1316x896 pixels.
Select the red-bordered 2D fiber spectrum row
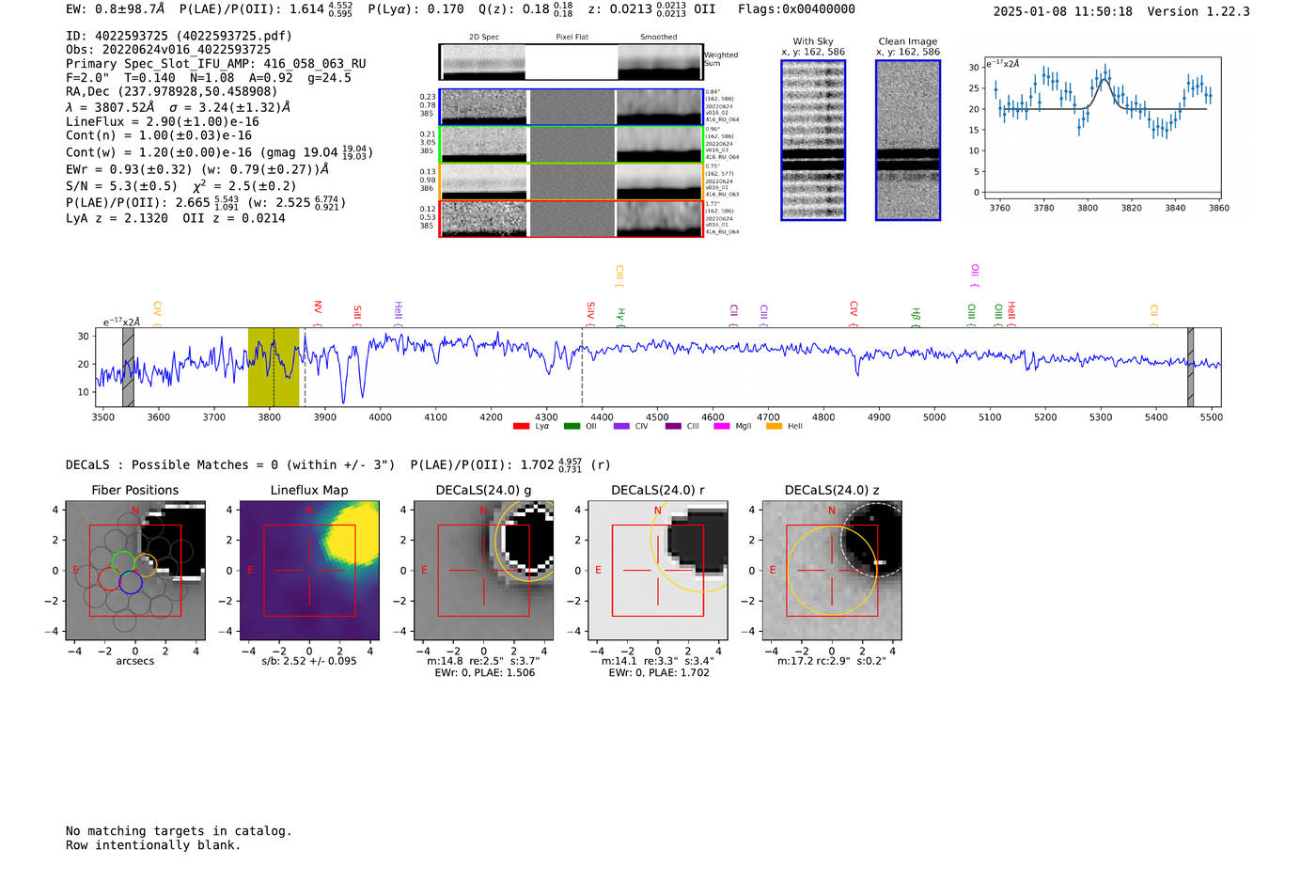pos(571,218)
